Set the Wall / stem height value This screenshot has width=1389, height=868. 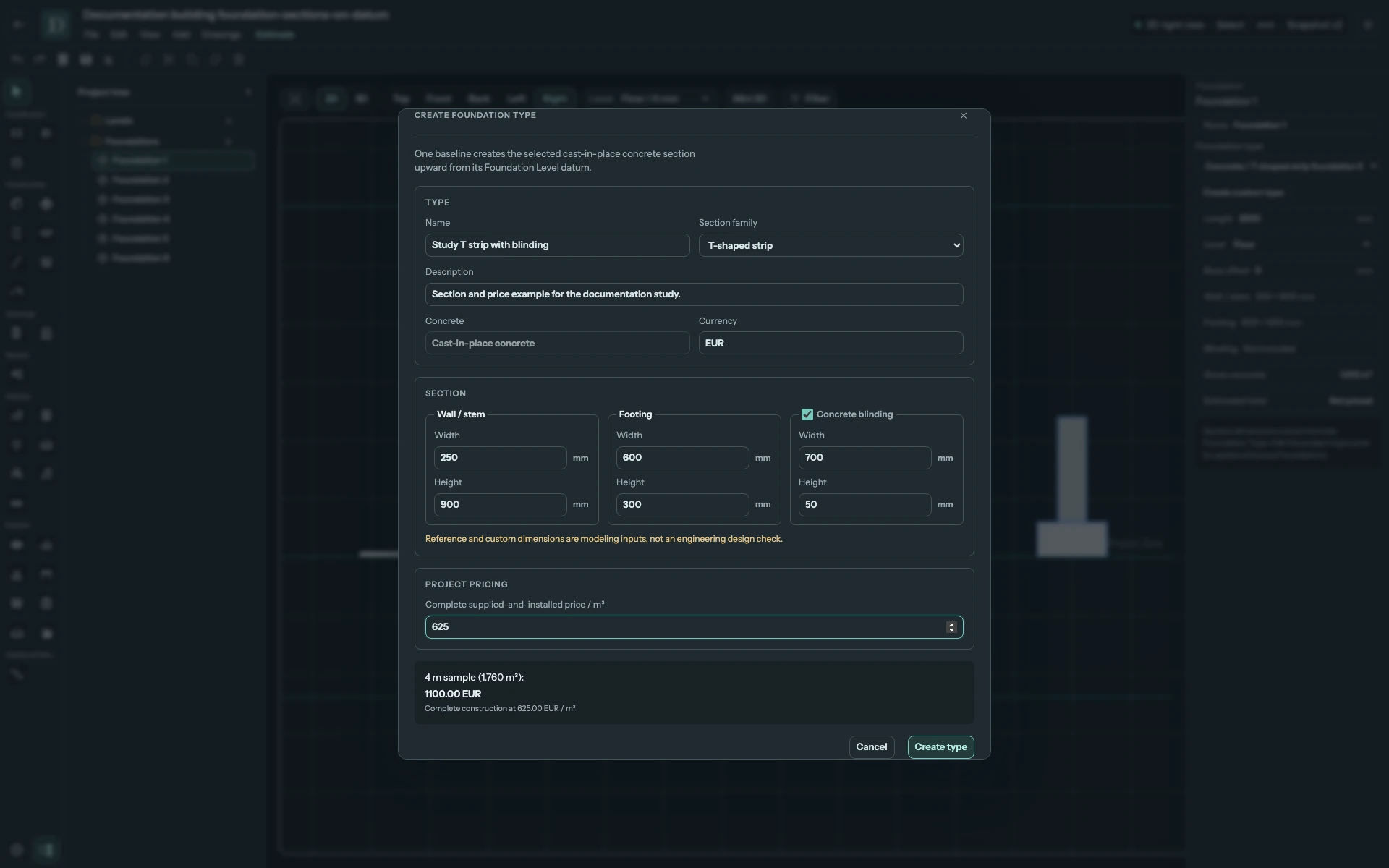point(500,505)
